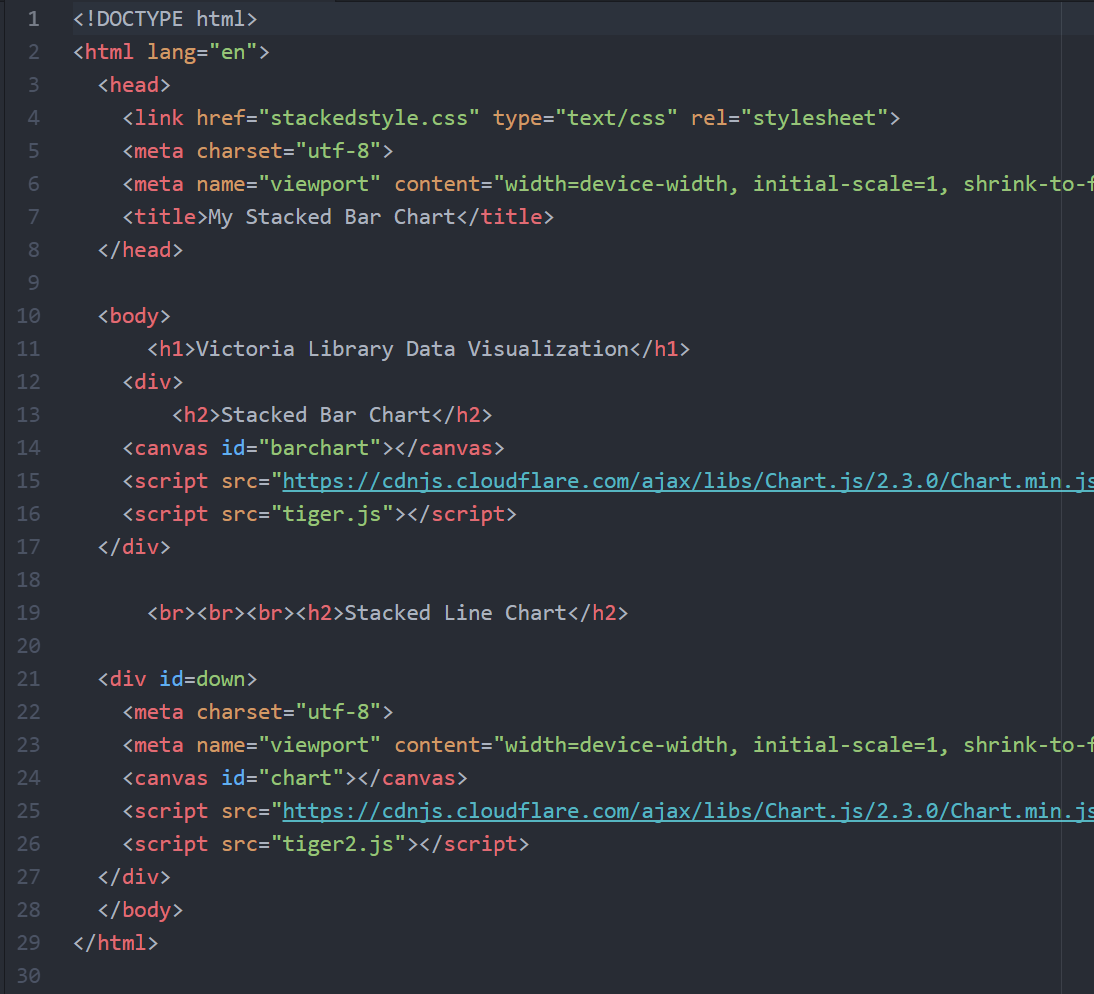Click line number 29 in the gutter
Screen dimensions: 1094x994
tap(29, 943)
